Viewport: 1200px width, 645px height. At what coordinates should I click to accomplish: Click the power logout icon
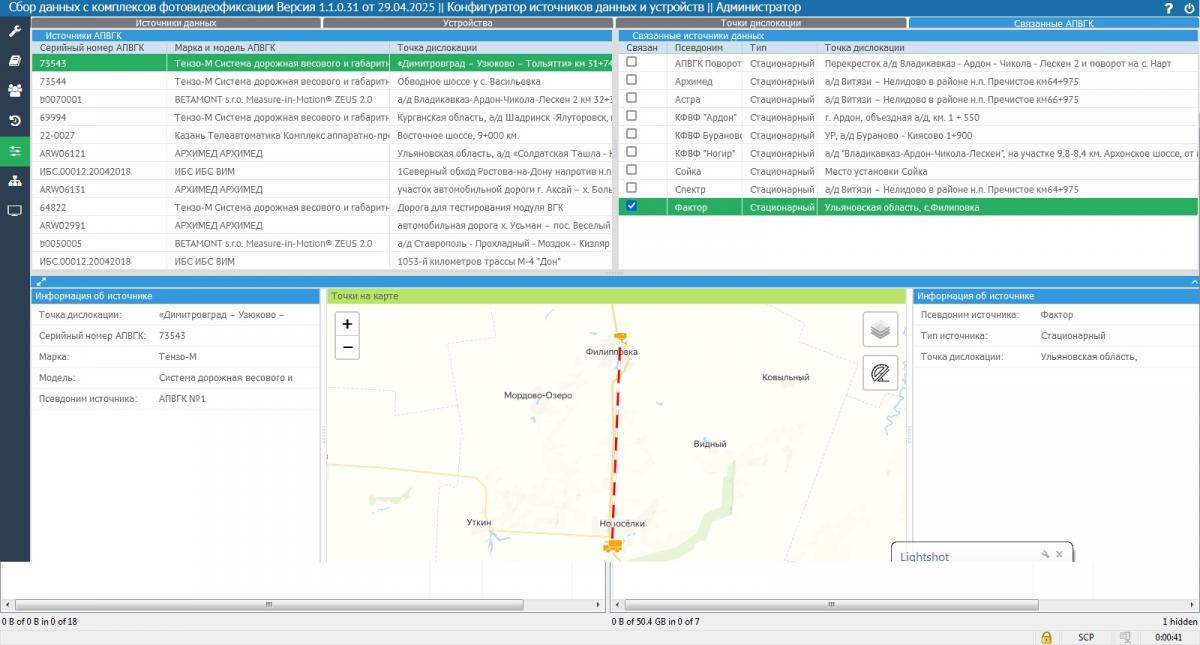[x=1188, y=8]
